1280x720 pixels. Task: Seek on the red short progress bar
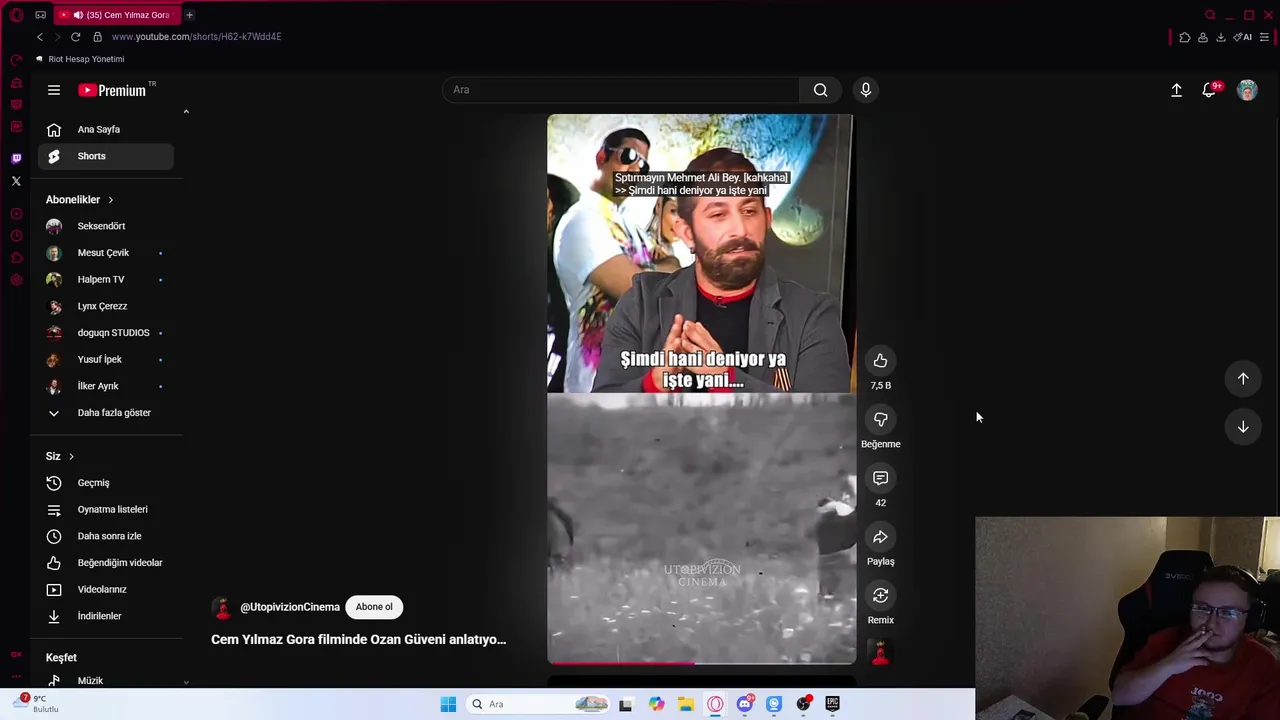point(701,662)
